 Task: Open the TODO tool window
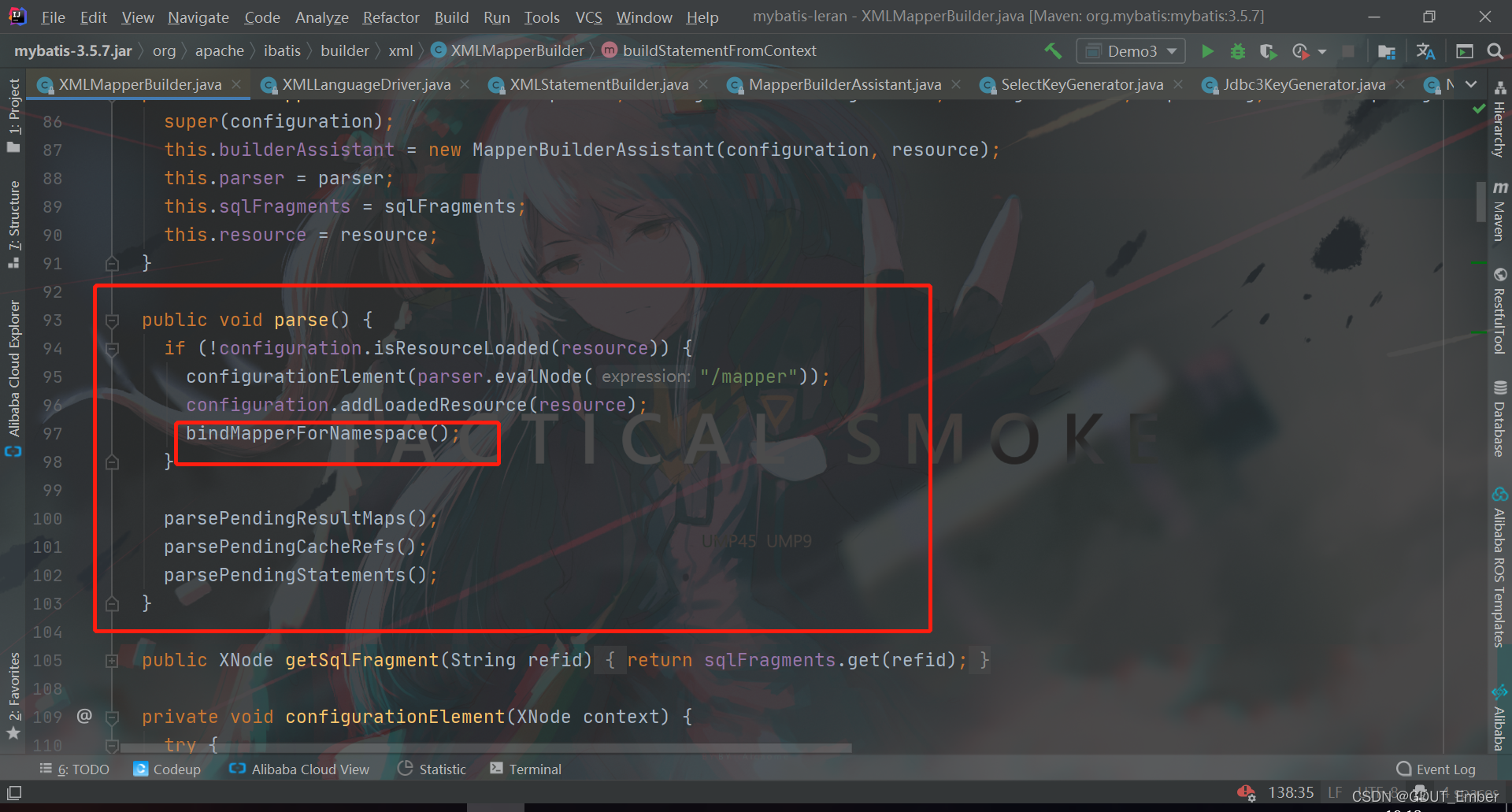point(75,769)
